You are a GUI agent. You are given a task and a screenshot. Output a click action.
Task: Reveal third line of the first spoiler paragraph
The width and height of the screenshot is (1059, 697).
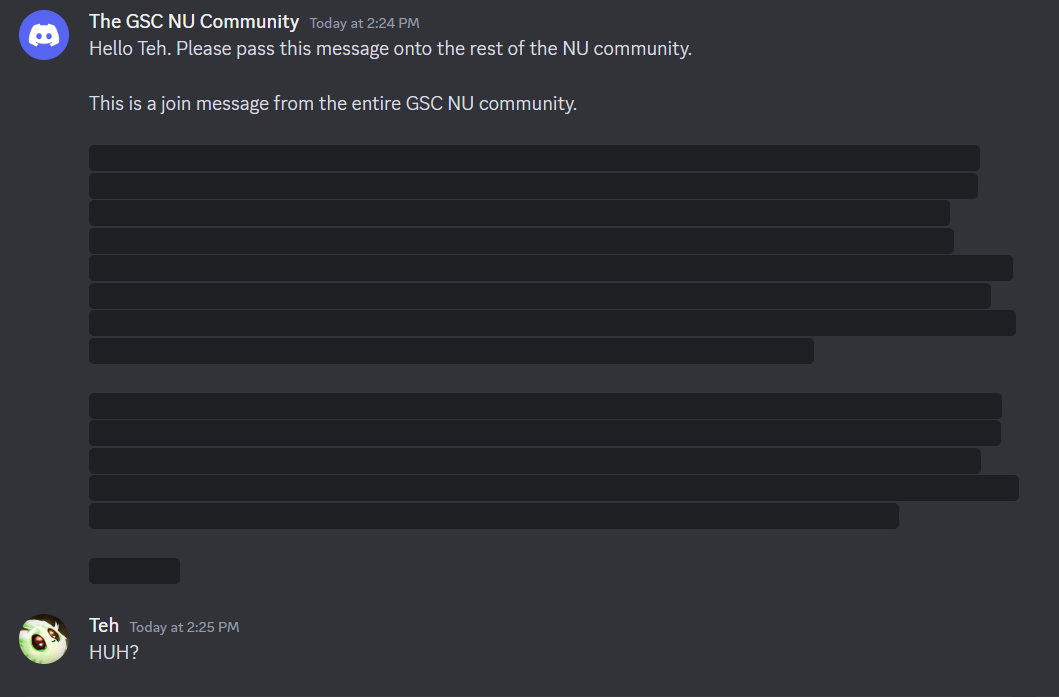coord(519,213)
